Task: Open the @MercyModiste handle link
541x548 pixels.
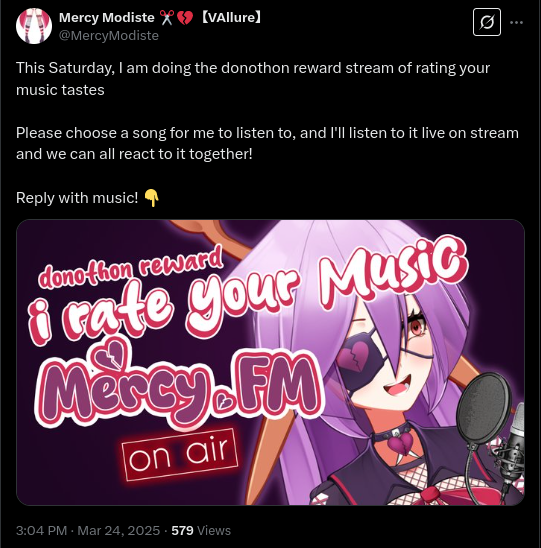Action: point(109,36)
